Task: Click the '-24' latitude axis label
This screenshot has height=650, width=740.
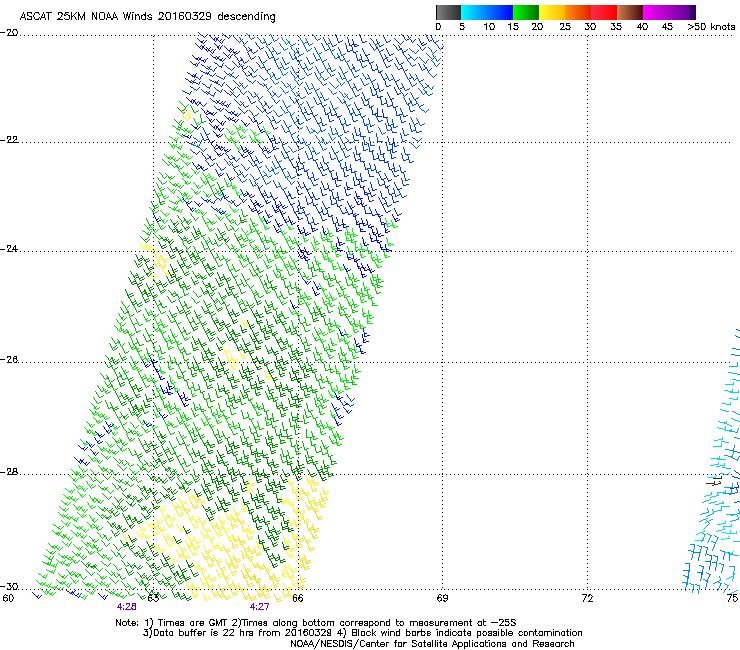Action: (x=9, y=249)
